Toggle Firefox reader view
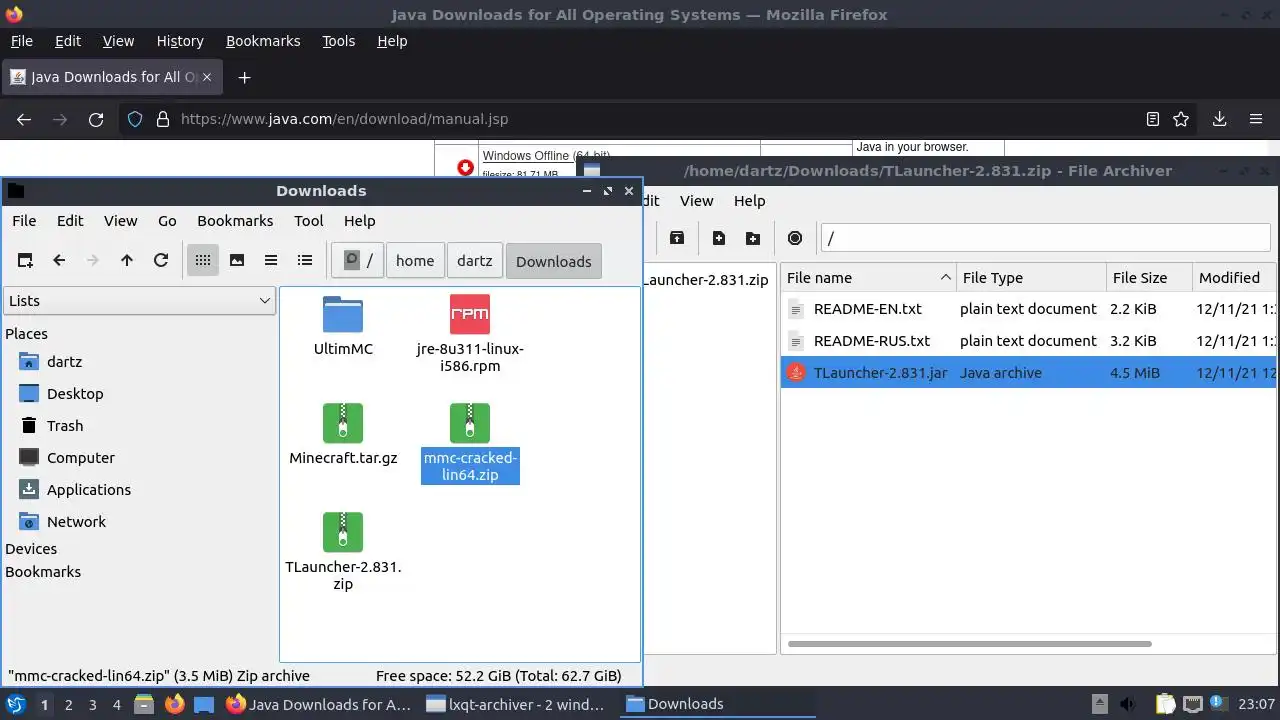Image resolution: width=1280 pixels, height=720 pixels. pos(1153,119)
